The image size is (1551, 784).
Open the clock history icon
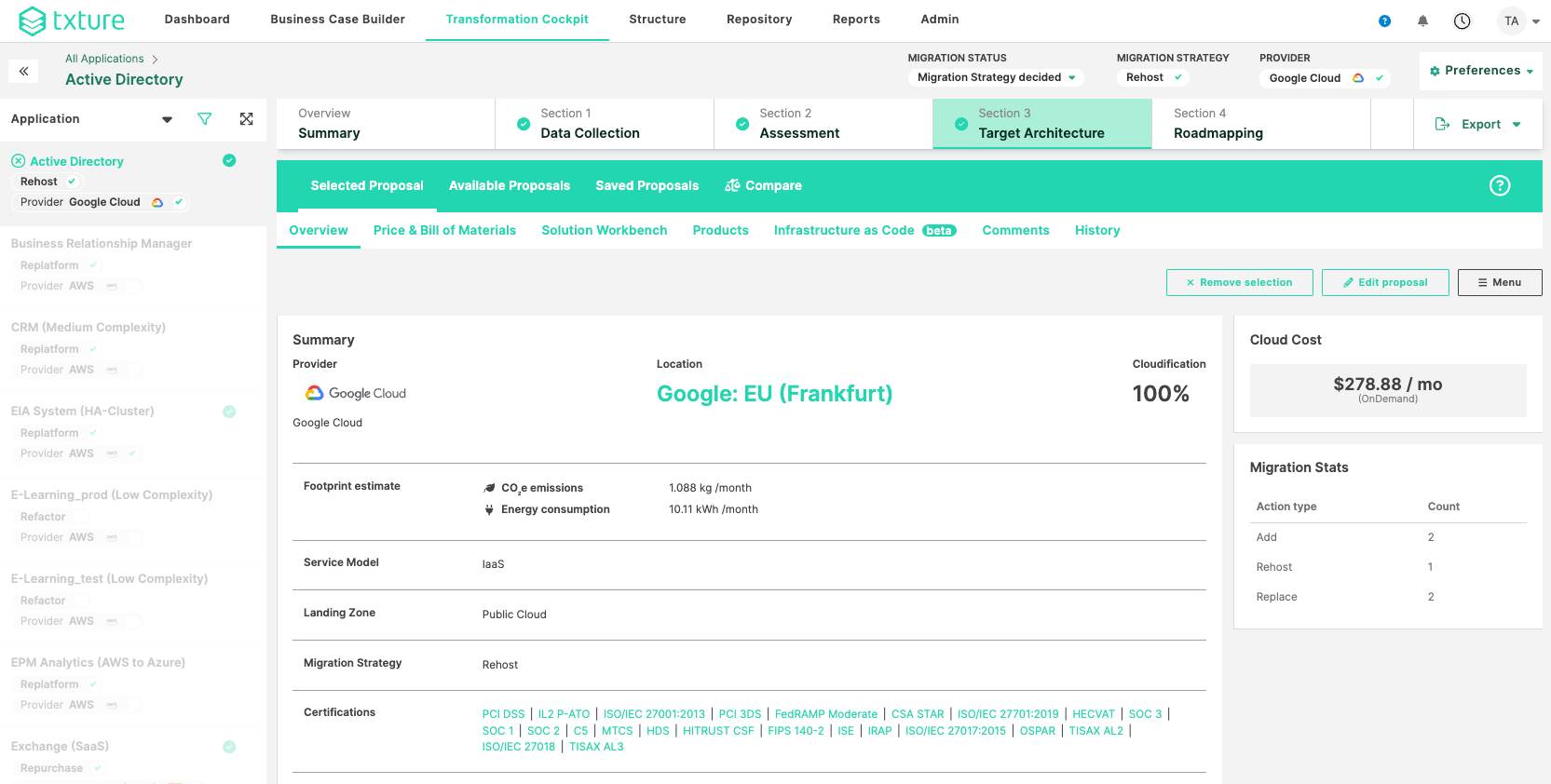click(1463, 20)
